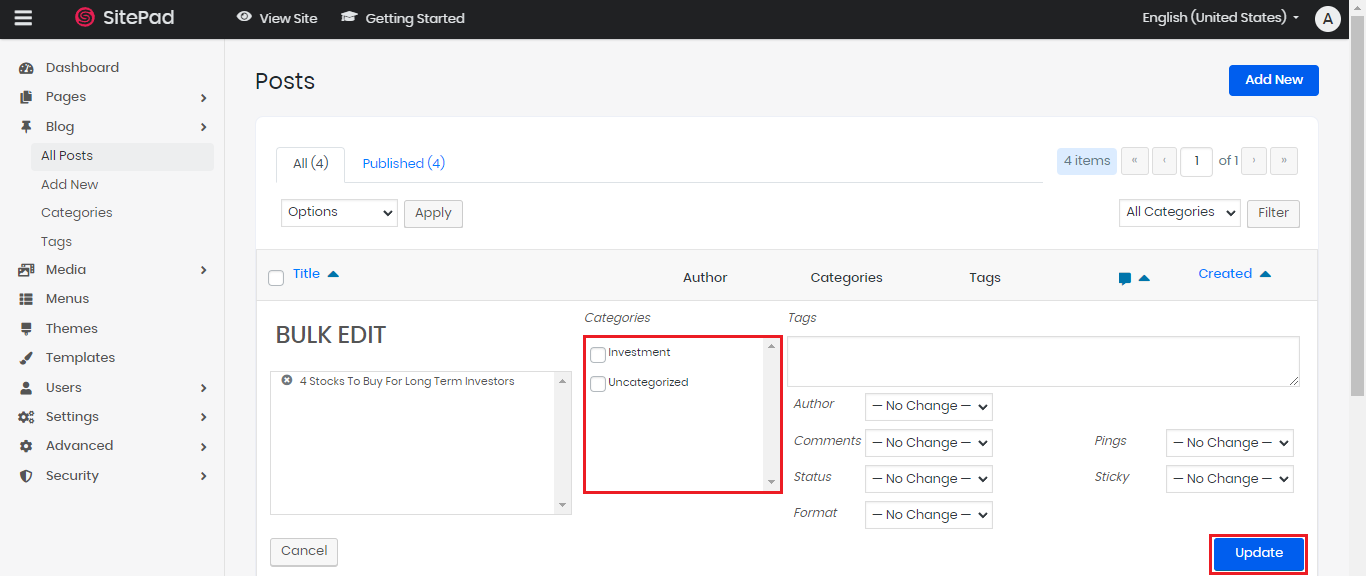Click the categories list scrollbar
Viewport: 1366px width, 576px height.
pos(770,415)
